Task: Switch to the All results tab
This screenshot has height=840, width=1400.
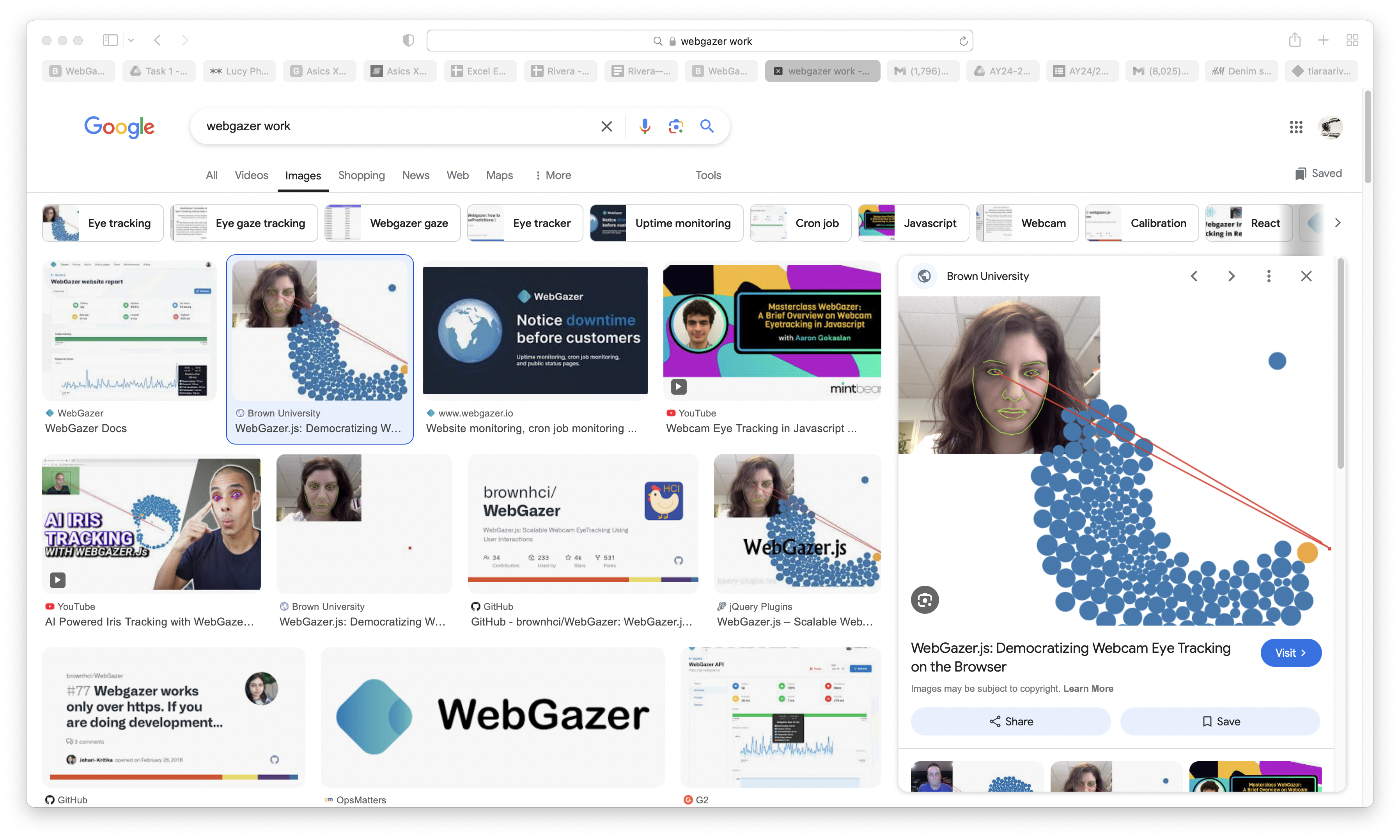Action: (212, 175)
